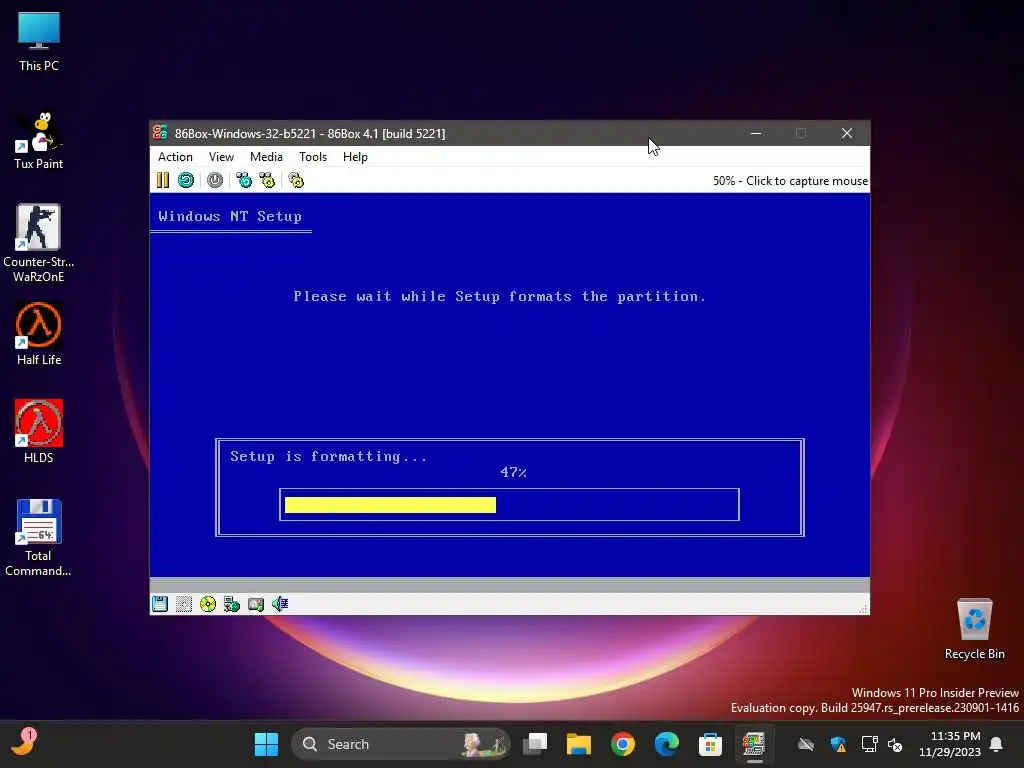The image size is (1024, 768).
Task: Click the 'Setup is formatting...' text
Action: [328, 456]
